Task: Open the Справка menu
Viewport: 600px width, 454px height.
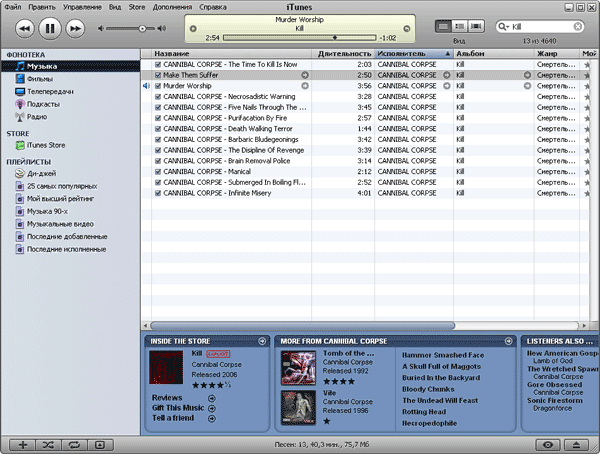Action: tap(213, 7)
